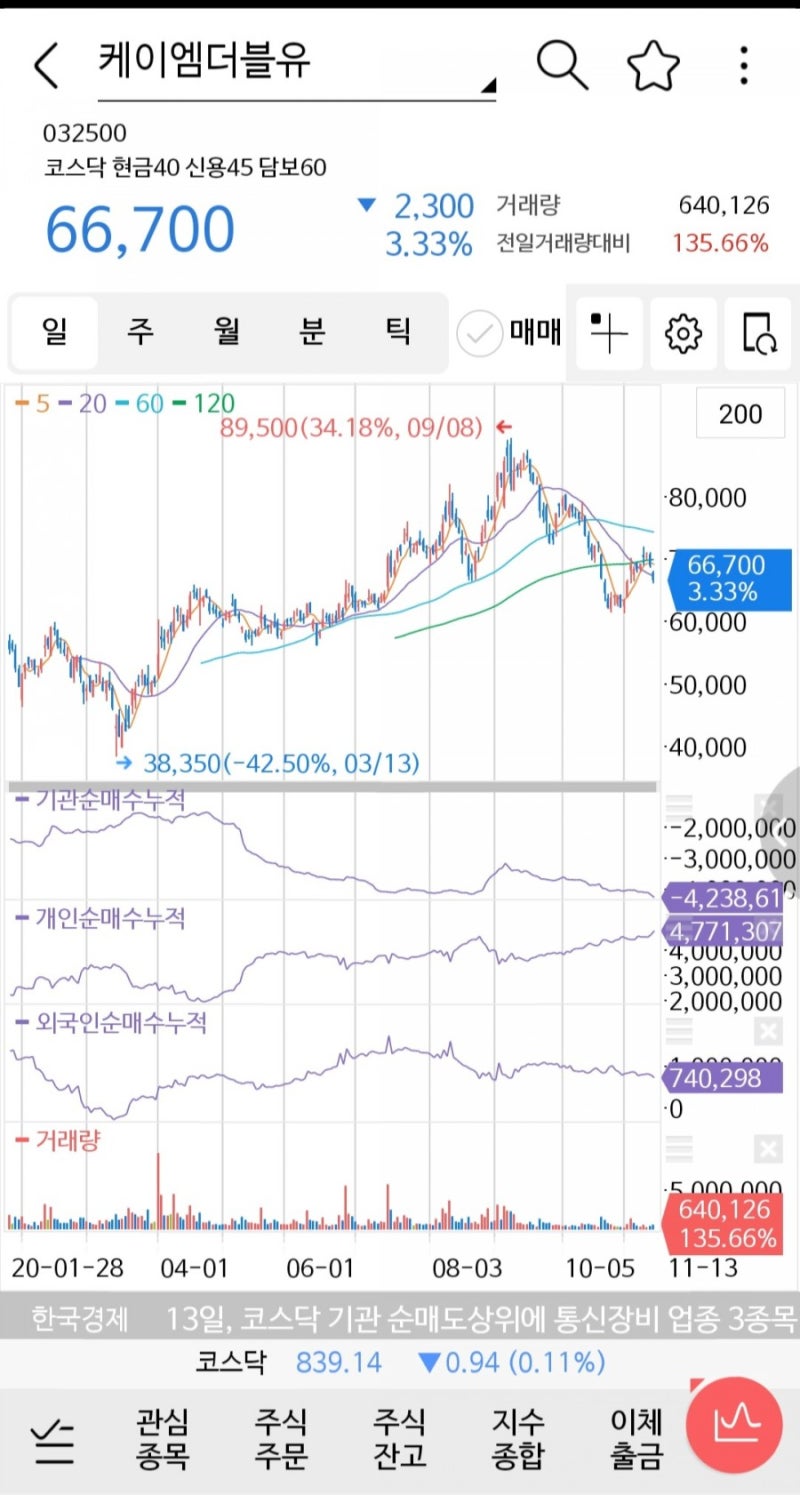Tap the rotate screen icon
This screenshot has height=1495, width=800.
[758, 333]
